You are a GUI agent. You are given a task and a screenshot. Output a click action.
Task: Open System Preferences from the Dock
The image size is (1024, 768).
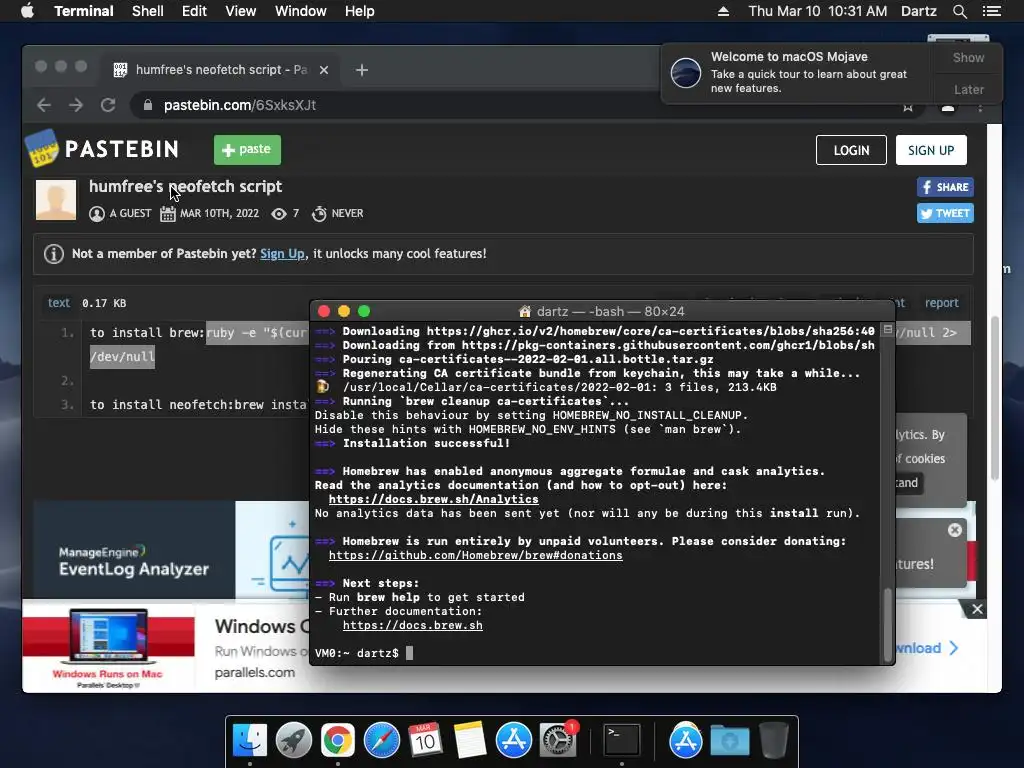pyautogui.click(x=558, y=741)
